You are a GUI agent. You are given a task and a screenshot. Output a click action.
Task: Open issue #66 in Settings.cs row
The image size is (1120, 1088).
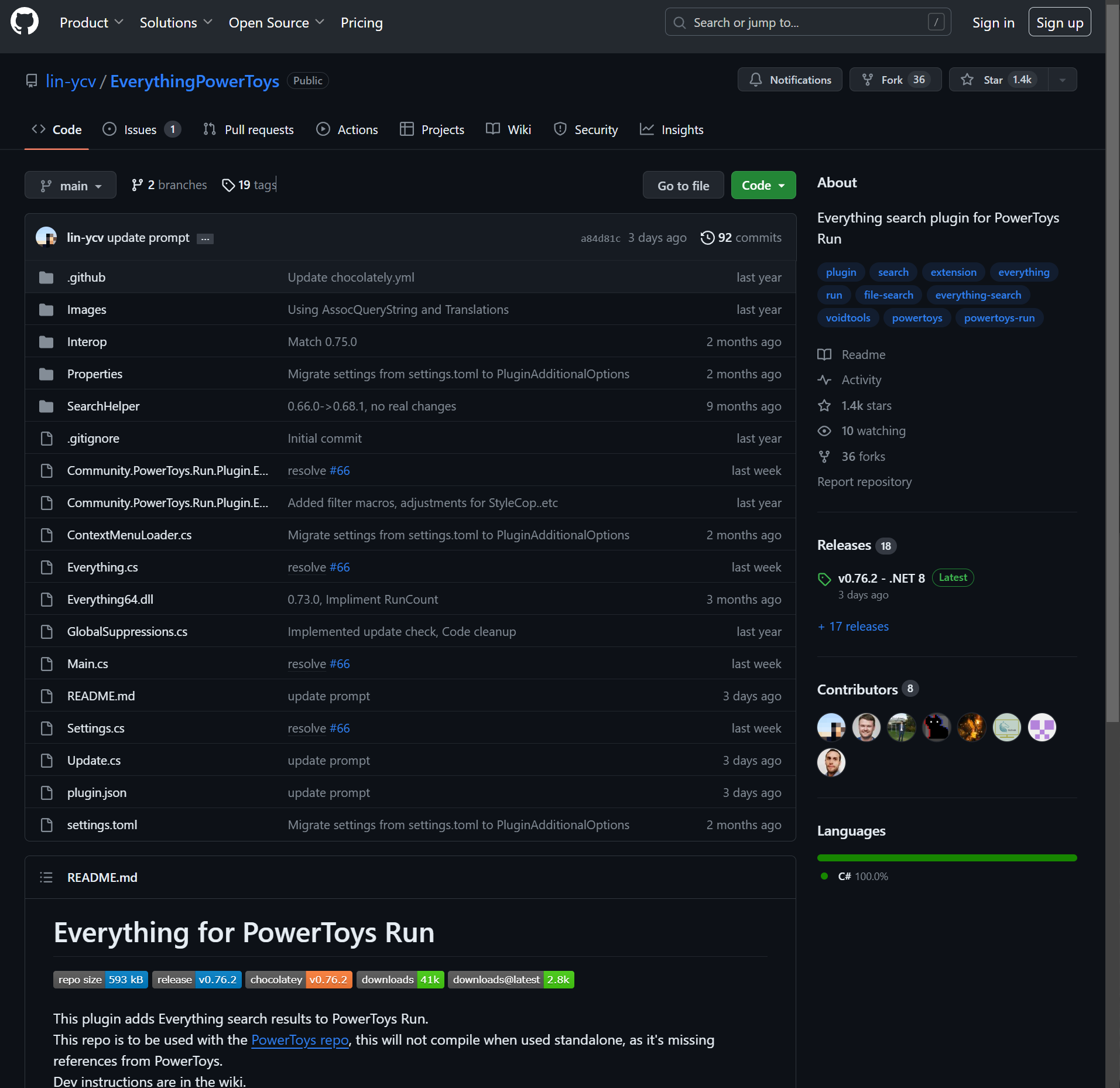[340, 728]
